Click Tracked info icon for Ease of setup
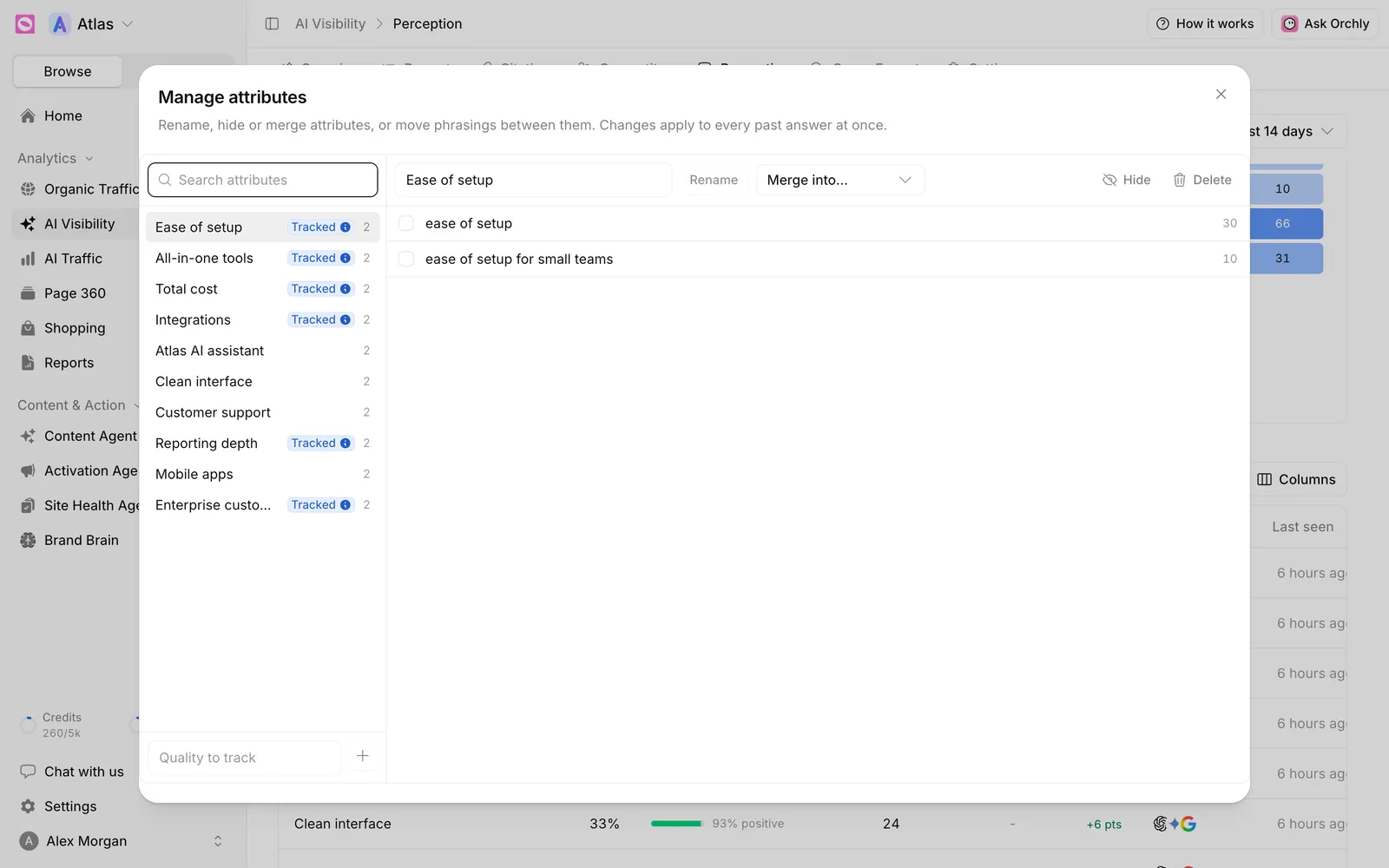Screen dimensions: 1389x868 (346, 227)
